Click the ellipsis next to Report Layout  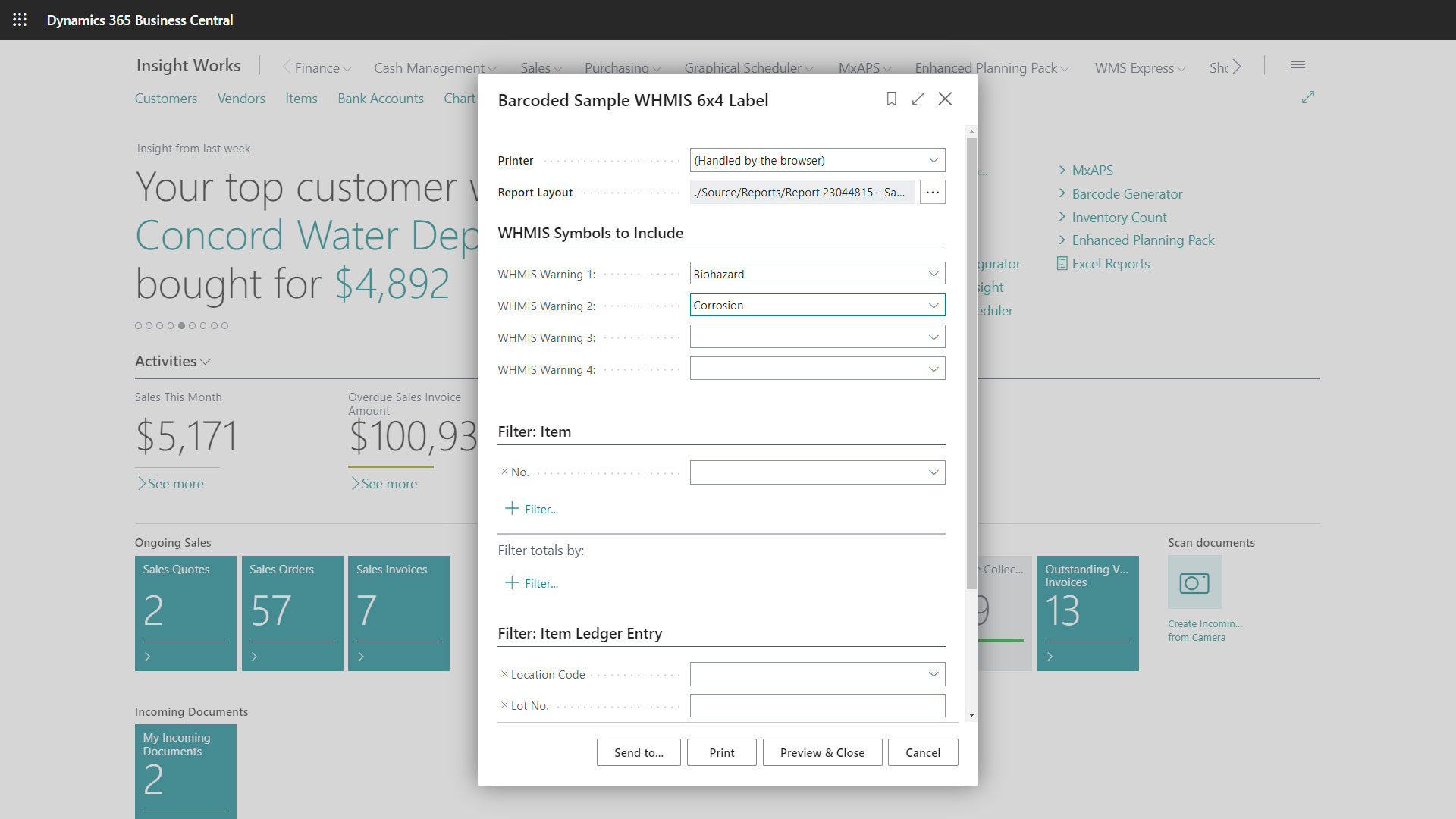[x=932, y=192]
